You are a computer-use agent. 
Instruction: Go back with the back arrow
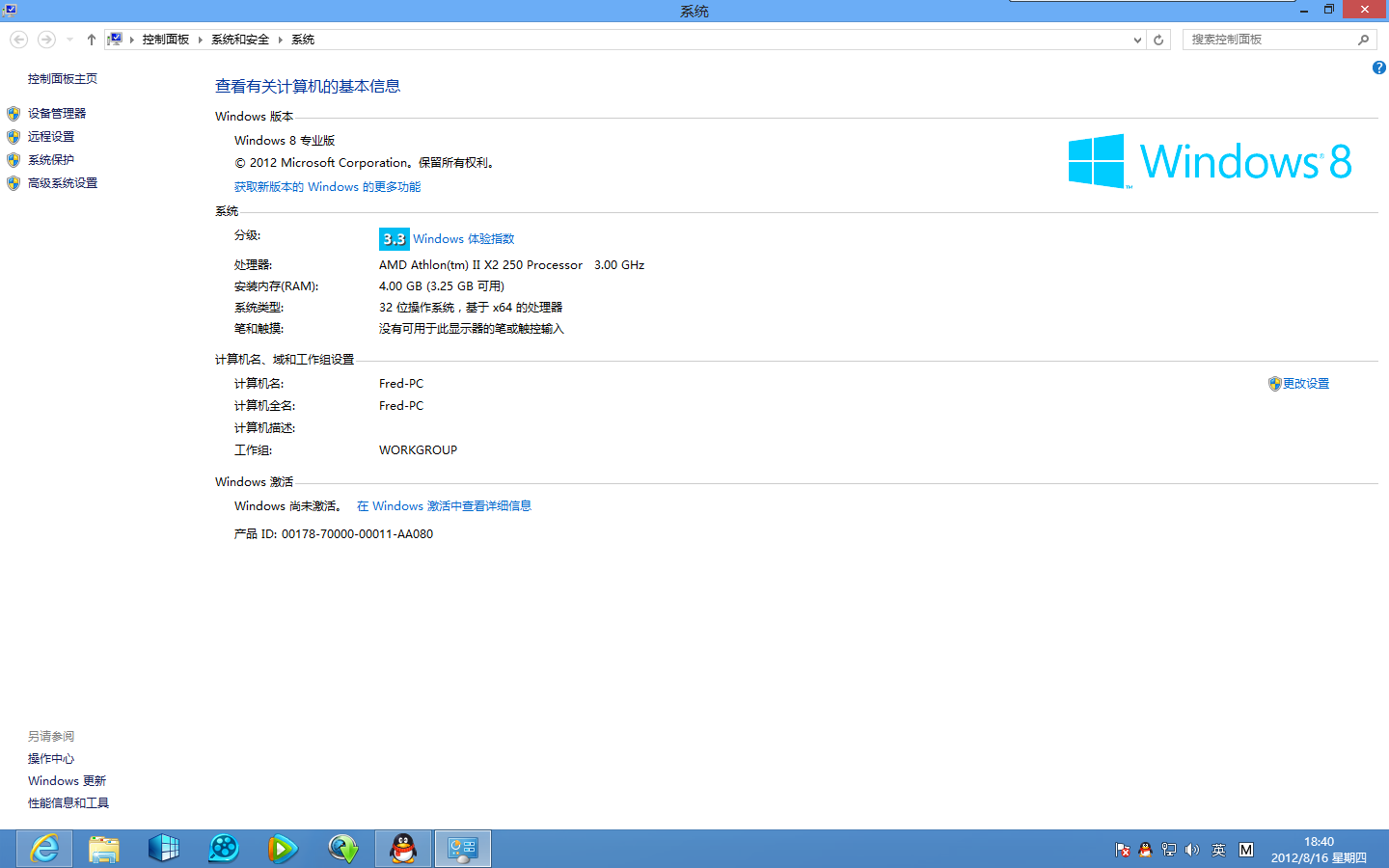(18, 40)
